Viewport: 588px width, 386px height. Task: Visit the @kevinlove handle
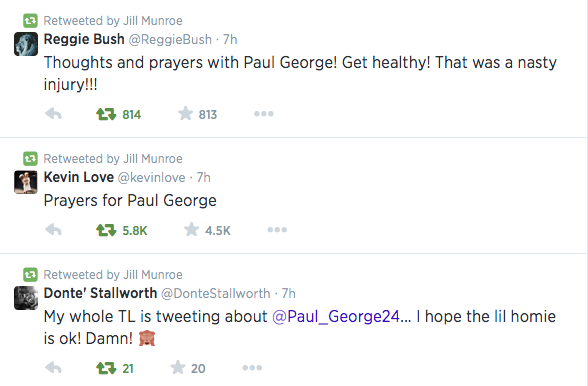coord(152,177)
